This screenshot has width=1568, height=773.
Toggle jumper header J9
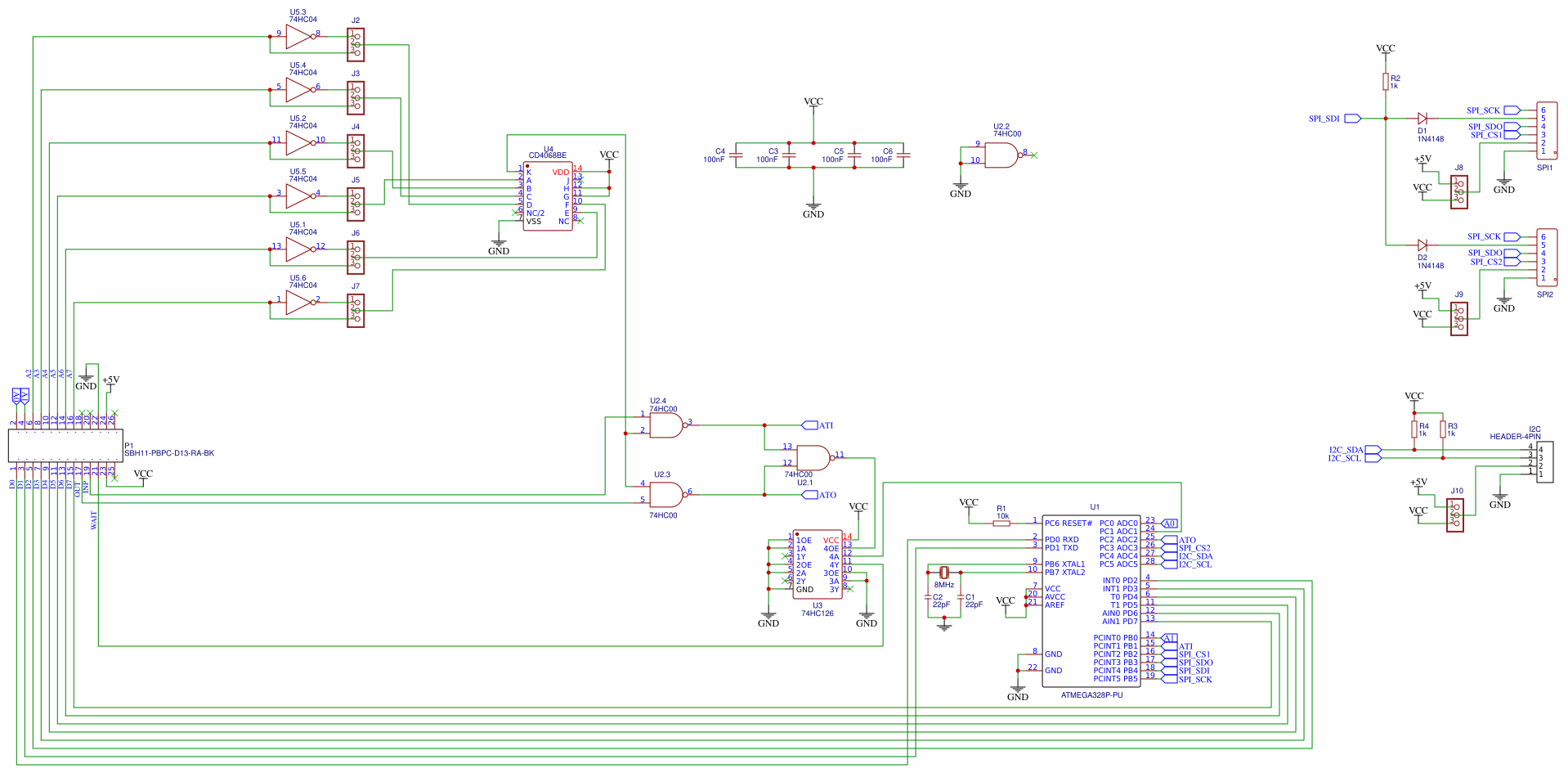[x=1458, y=319]
